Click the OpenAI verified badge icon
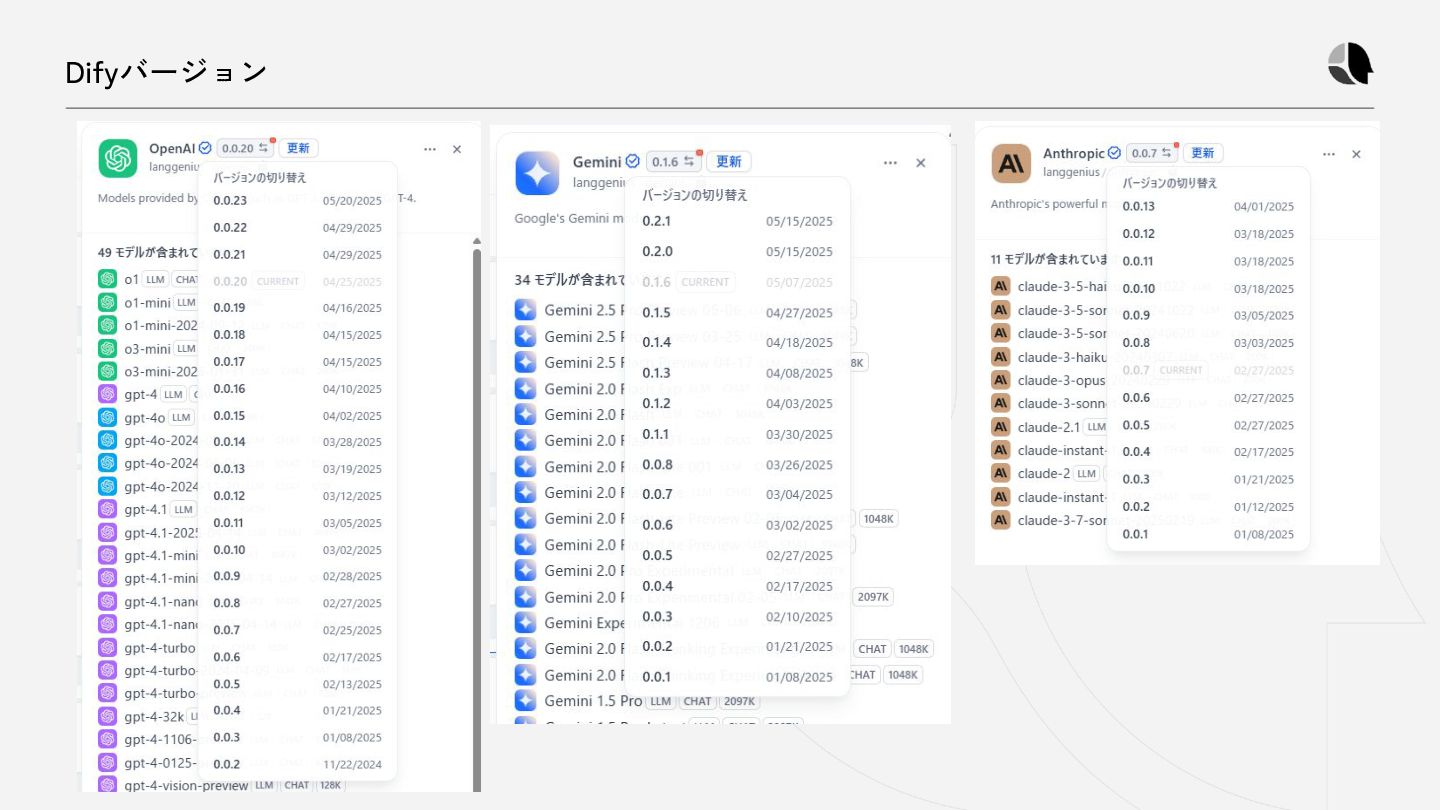The image size is (1440, 810). [x=205, y=148]
